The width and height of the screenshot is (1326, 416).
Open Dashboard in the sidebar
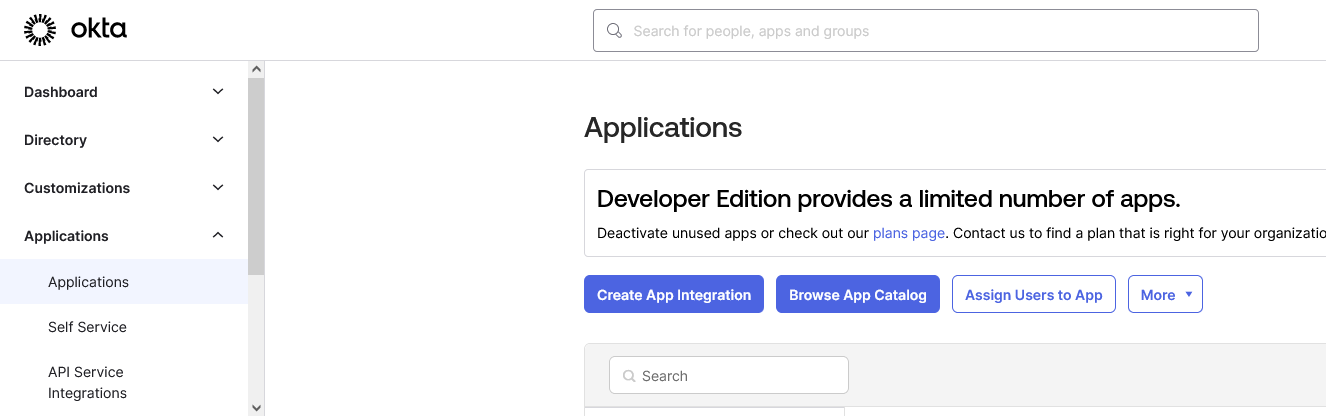pyautogui.click(x=61, y=92)
